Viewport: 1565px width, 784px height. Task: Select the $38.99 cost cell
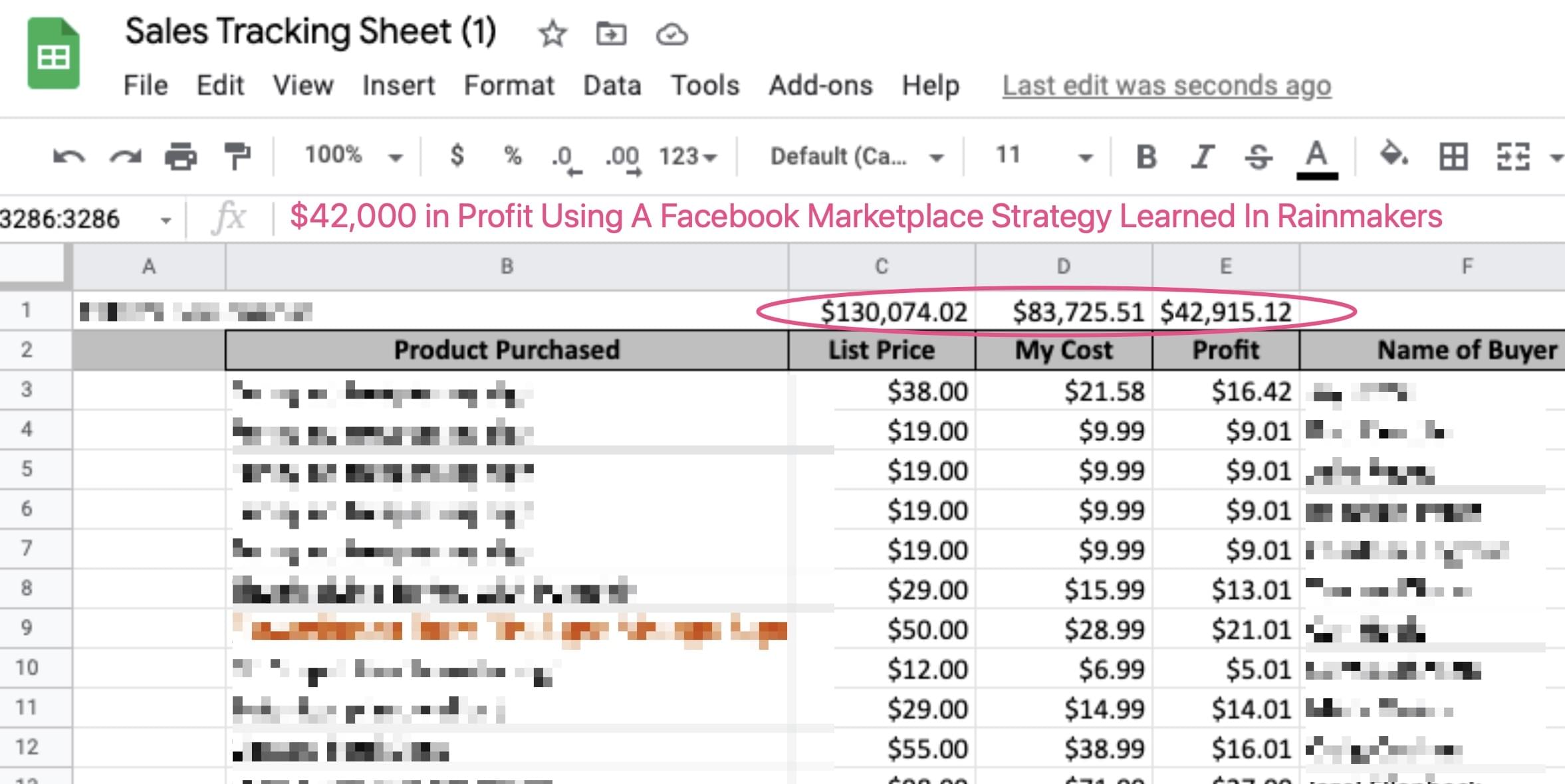1064,748
